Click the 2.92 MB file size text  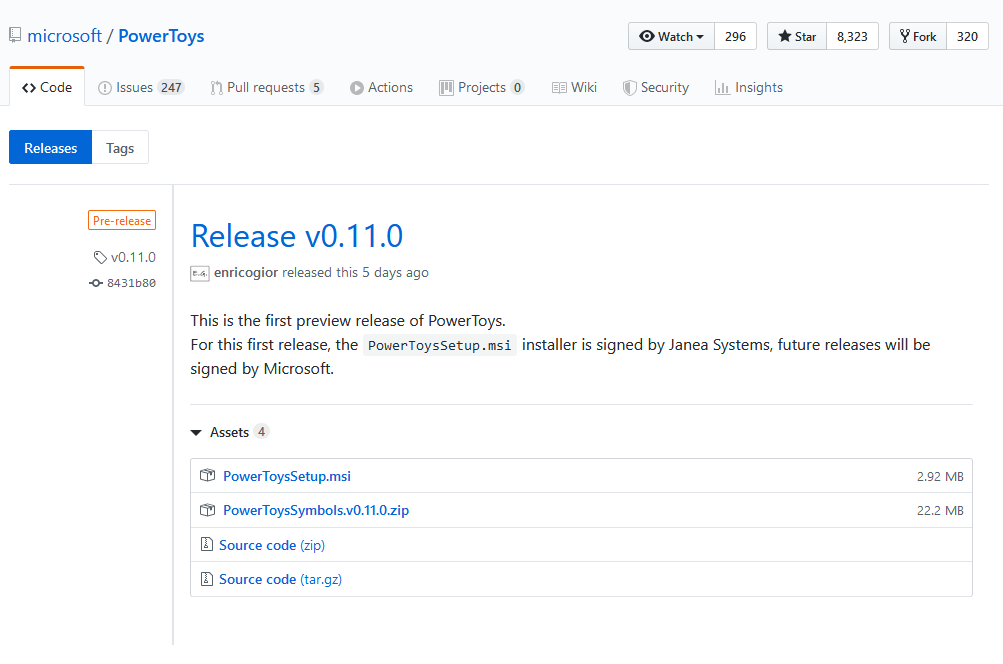click(x=940, y=477)
